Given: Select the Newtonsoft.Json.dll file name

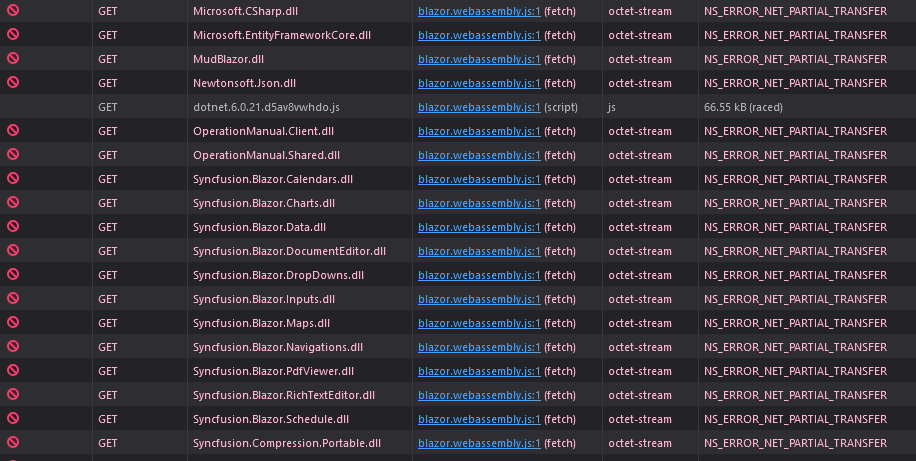Looking at the screenshot, I should (244, 83).
